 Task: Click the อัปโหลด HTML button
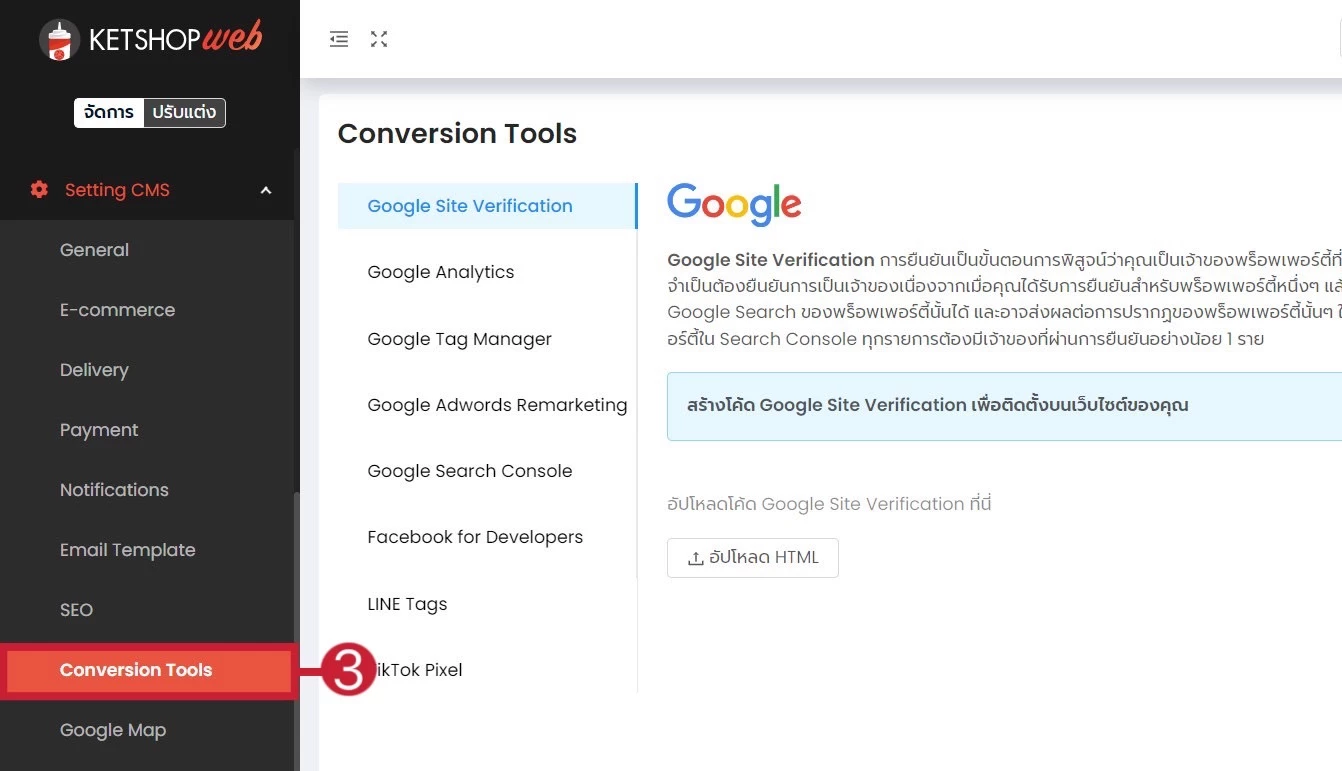[x=753, y=558]
